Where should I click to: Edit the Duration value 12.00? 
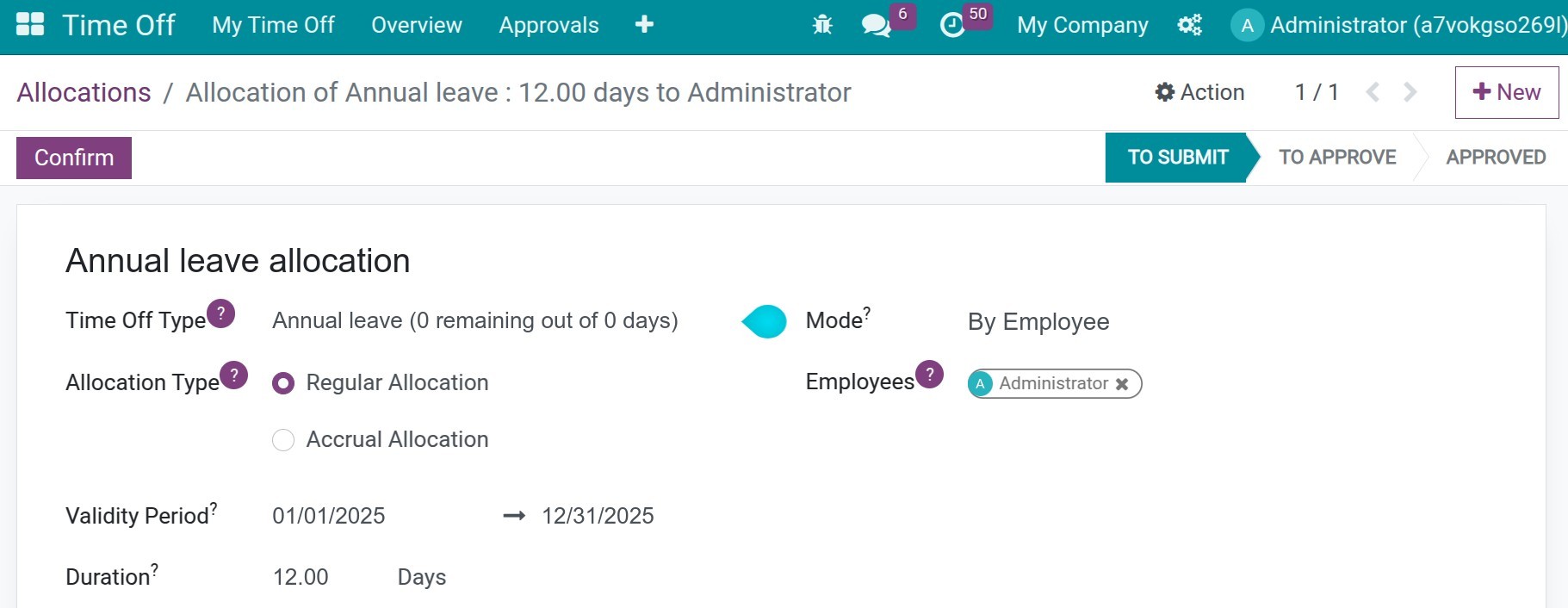point(301,577)
